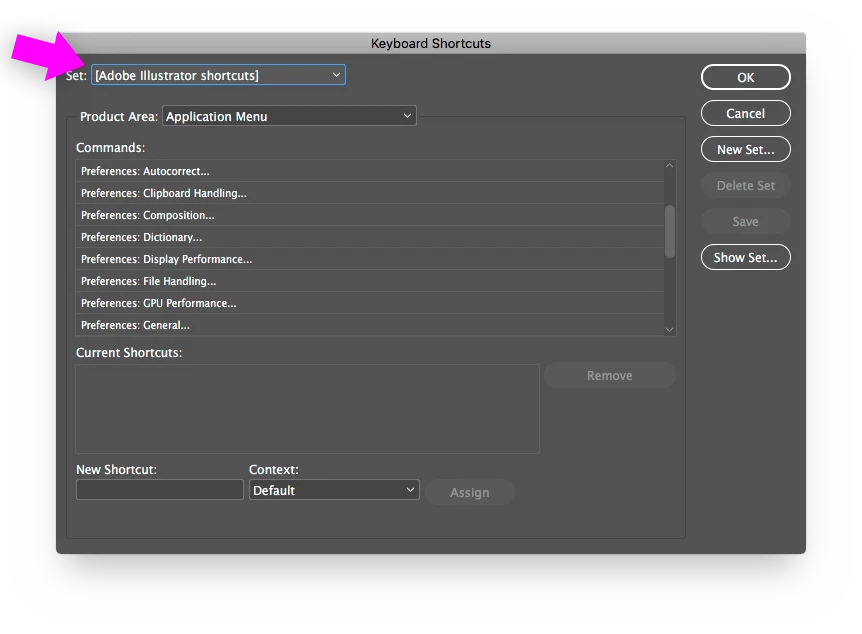Select Preferences: File Handling... command

click(x=370, y=281)
